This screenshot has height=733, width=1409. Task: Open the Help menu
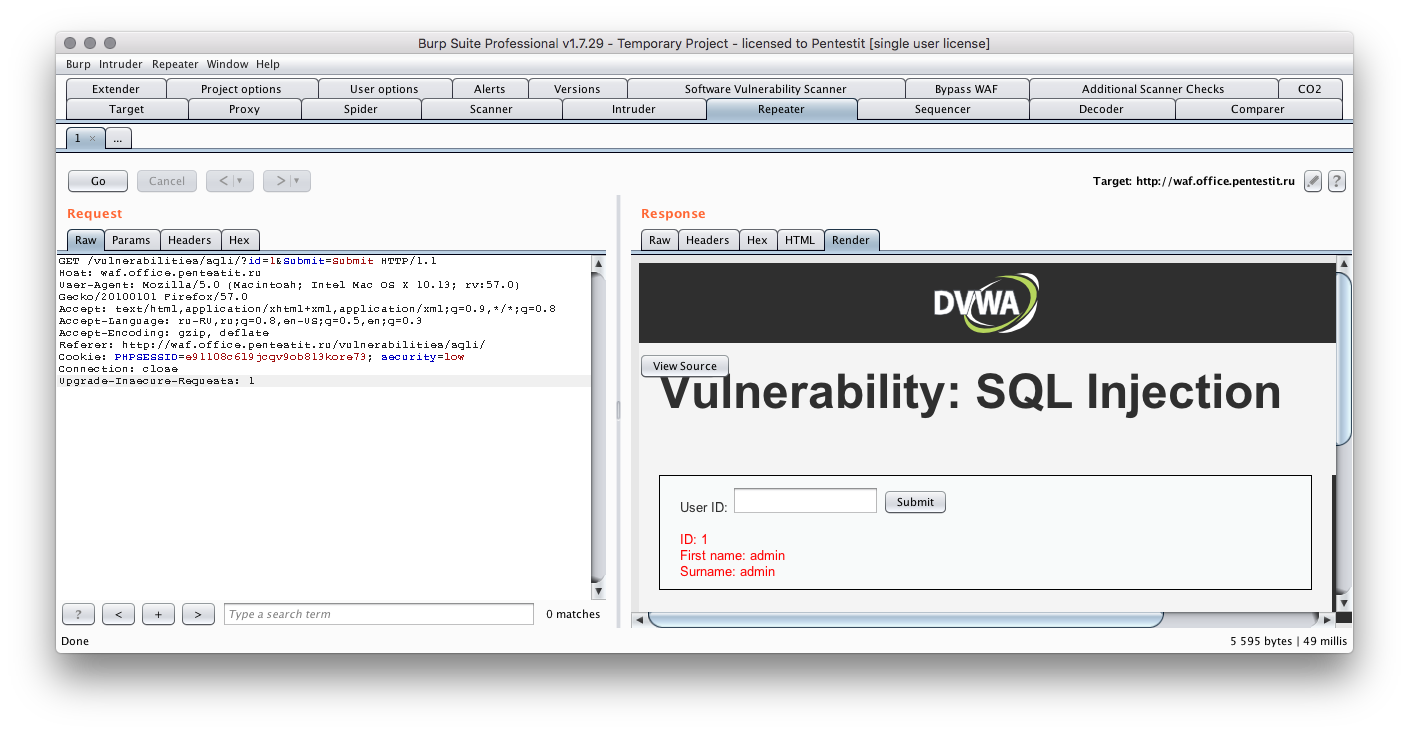click(x=268, y=64)
